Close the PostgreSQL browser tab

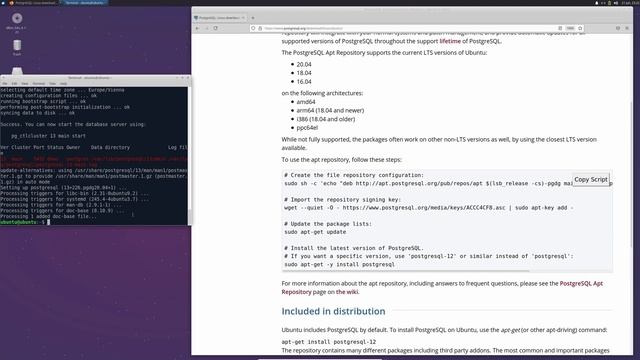243,18
